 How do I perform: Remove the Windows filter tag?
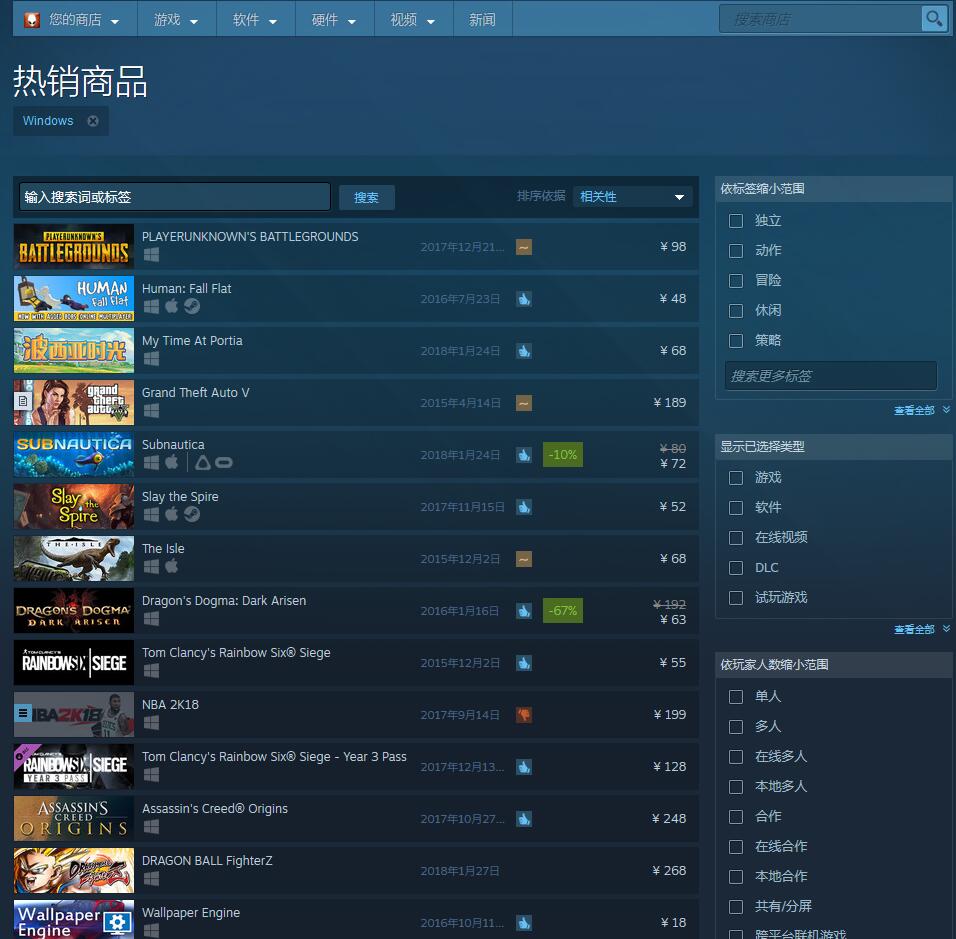[93, 121]
